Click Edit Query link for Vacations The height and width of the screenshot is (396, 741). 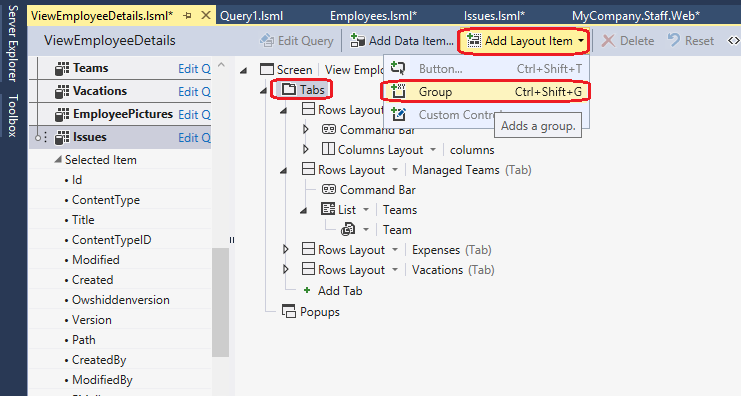click(x=194, y=92)
